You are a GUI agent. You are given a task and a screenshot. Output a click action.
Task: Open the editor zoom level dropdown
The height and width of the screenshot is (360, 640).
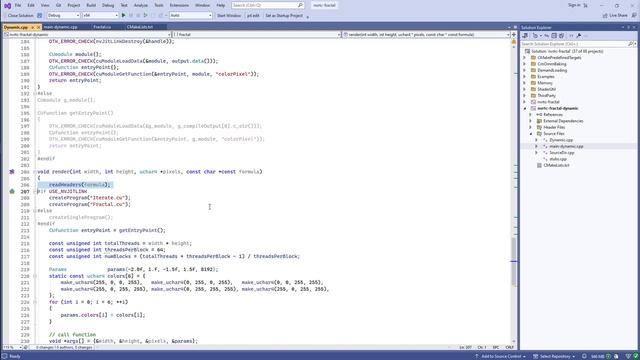tap(12, 348)
